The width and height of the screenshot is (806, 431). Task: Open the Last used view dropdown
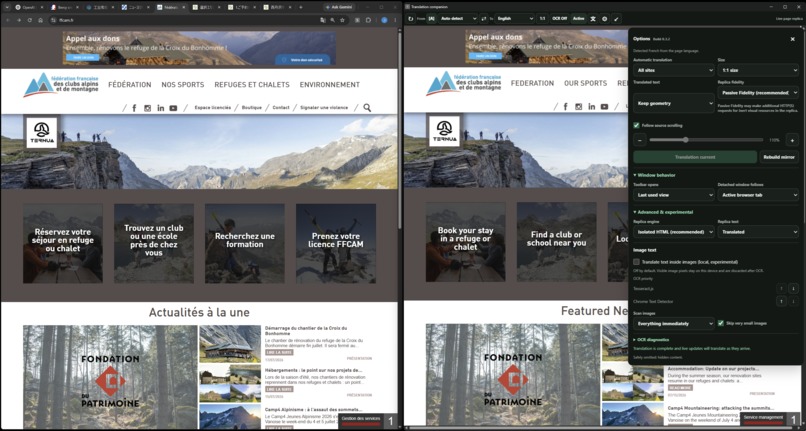click(x=673, y=194)
